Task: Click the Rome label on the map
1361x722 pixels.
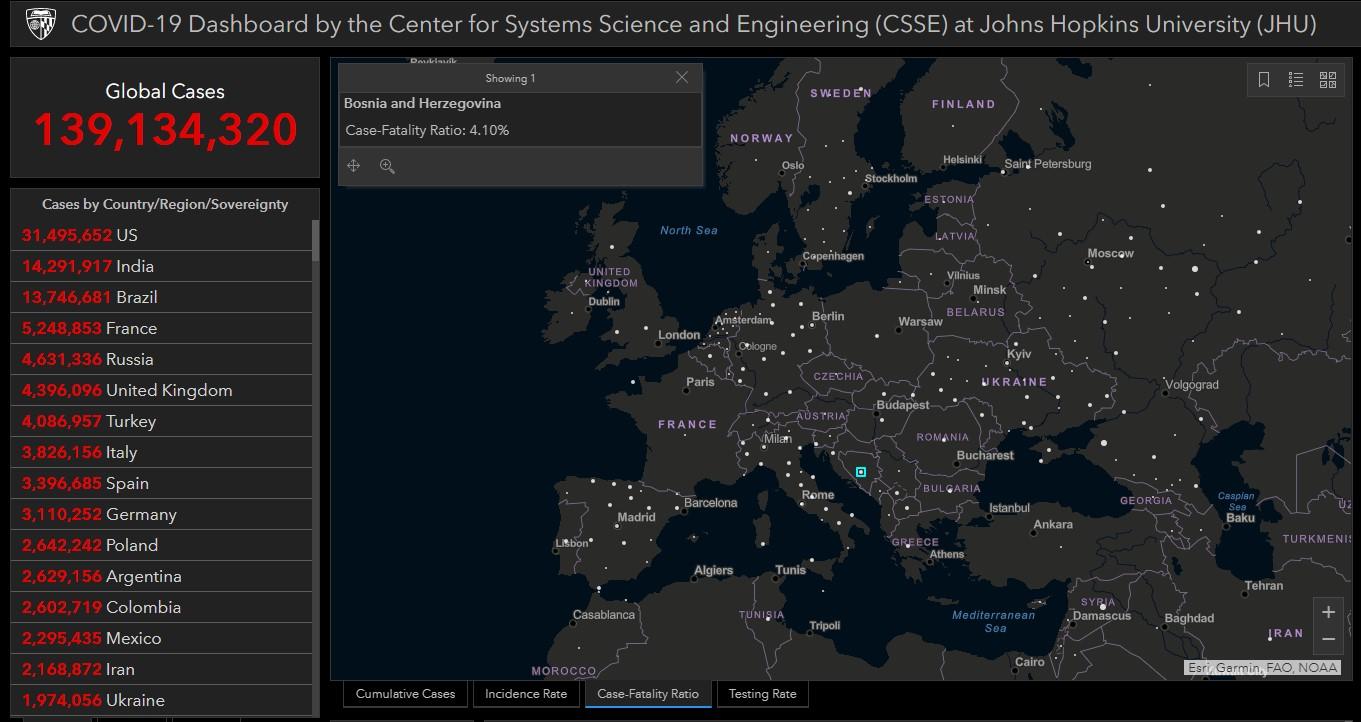Action: point(818,495)
